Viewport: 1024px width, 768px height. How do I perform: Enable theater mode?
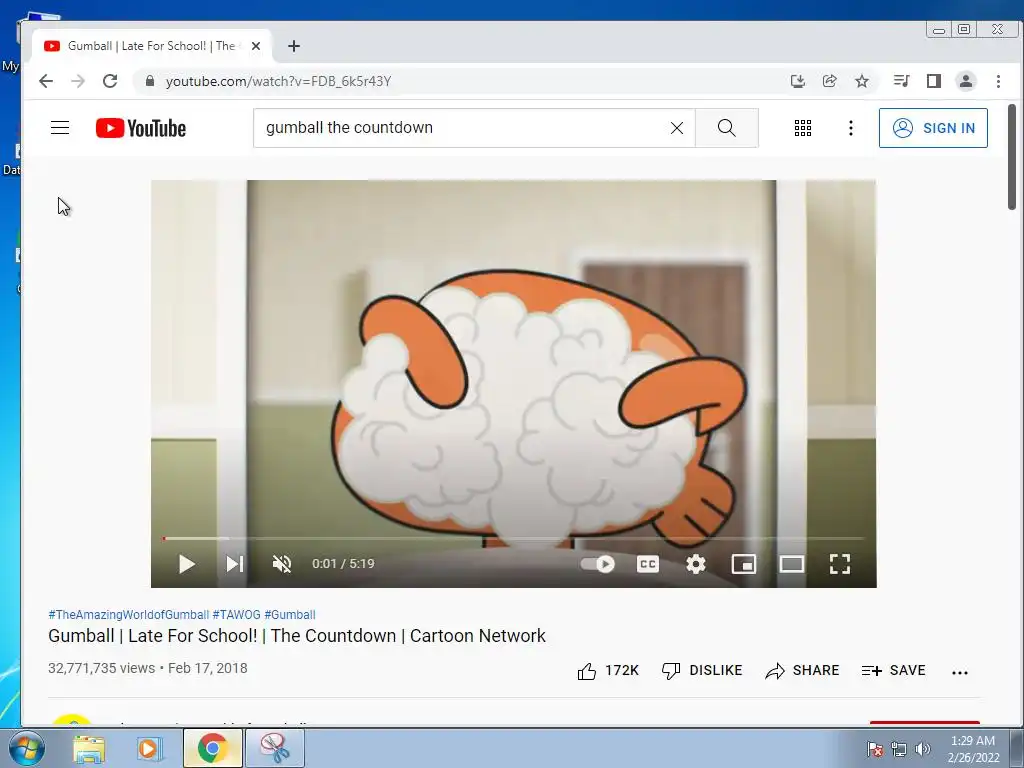point(792,564)
